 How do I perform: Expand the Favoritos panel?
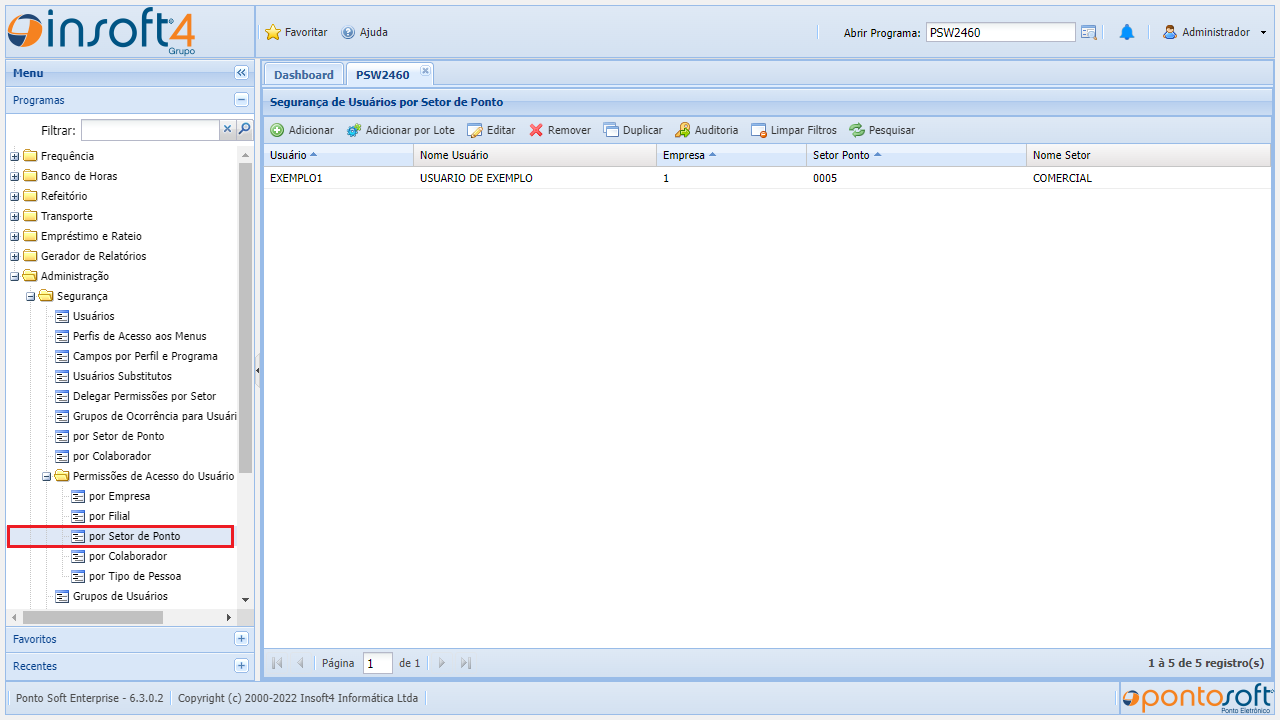point(241,639)
